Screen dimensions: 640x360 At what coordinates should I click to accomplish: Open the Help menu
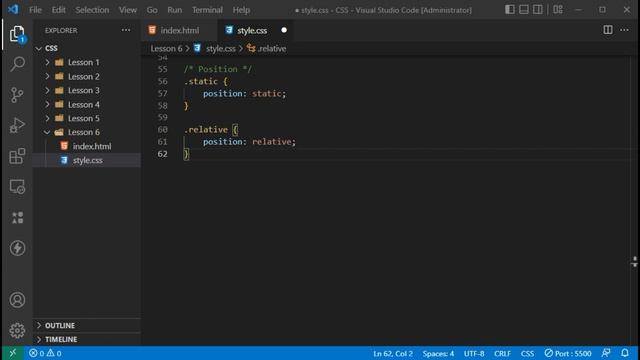241,10
